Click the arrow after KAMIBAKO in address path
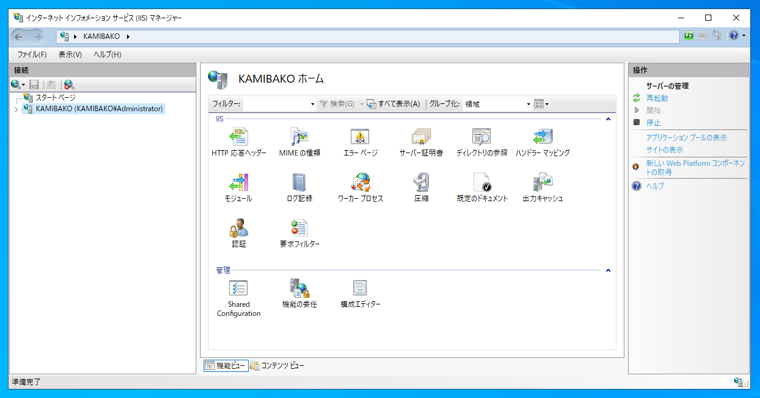The image size is (760, 398). pos(128,36)
